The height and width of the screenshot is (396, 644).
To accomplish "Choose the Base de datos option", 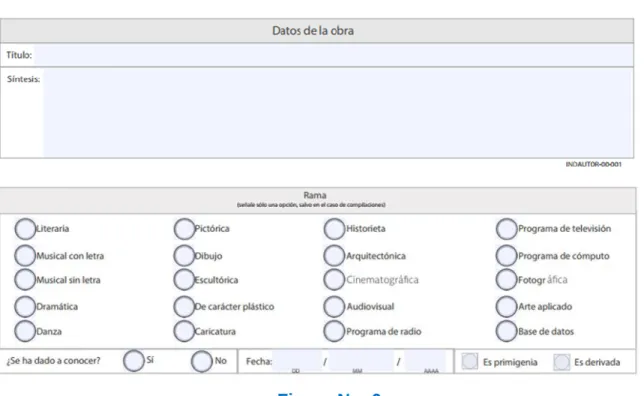I will [506, 331].
